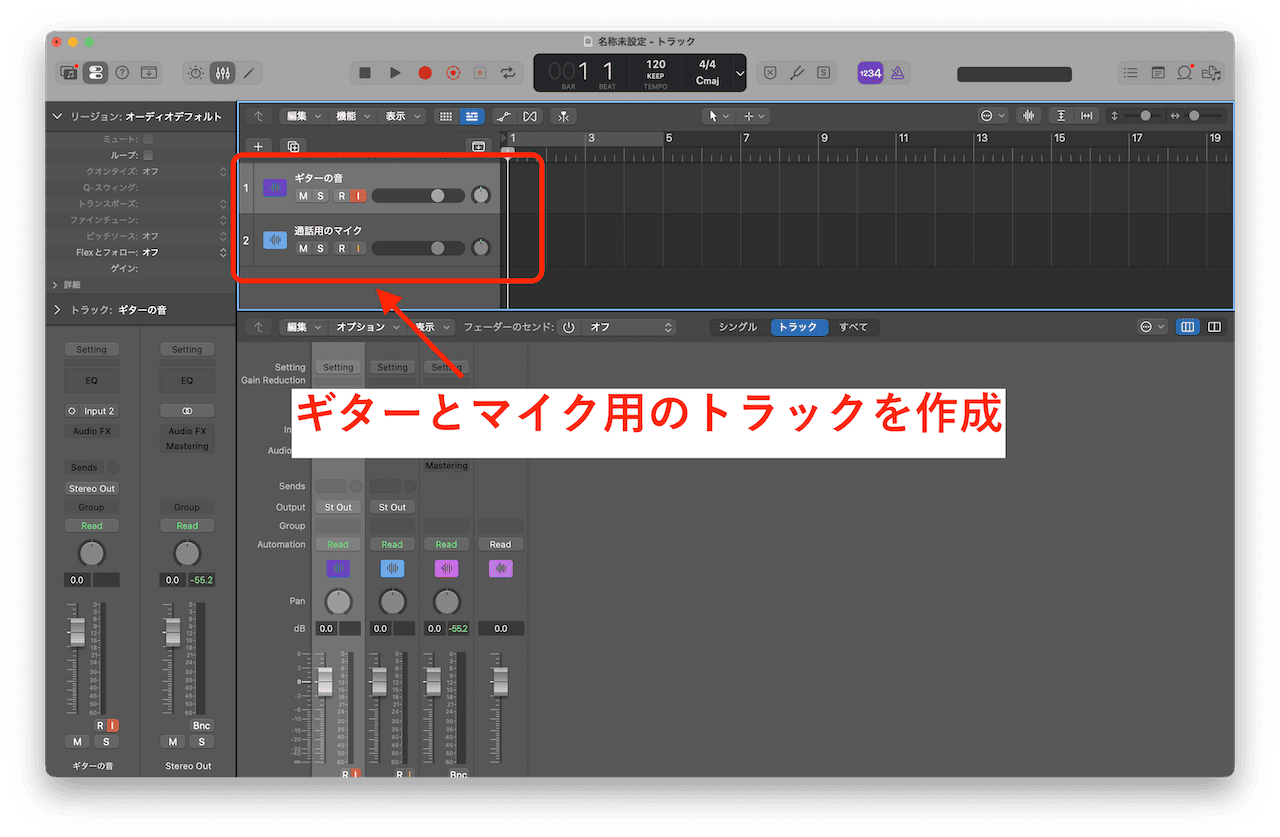Open the Flex とフォロー pop-up in the inspector
Image resolution: width=1280 pixels, height=837 pixels.
coord(183,252)
